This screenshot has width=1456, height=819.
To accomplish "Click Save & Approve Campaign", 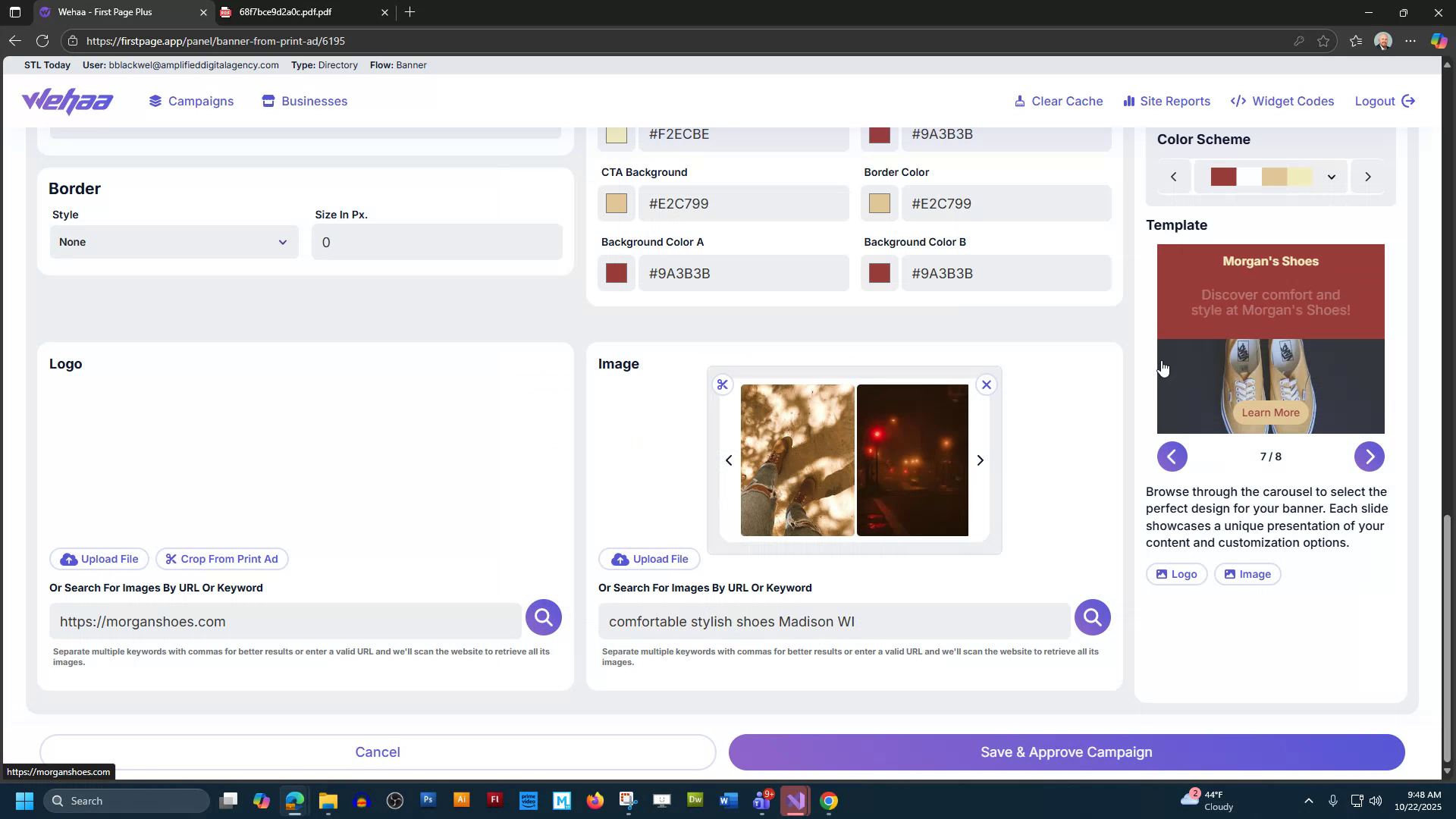I will 1065,752.
